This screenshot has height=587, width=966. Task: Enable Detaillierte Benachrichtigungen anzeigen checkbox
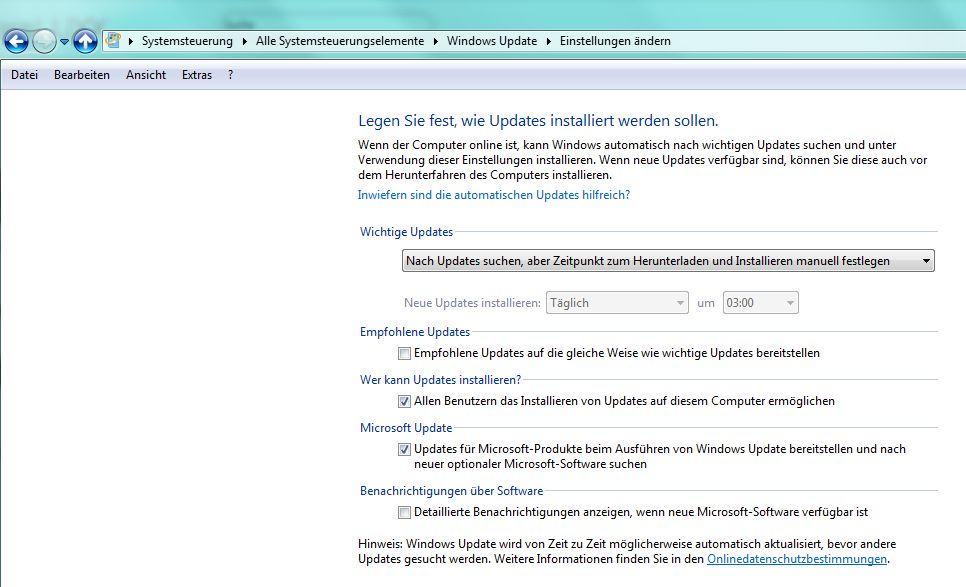pos(404,512)
